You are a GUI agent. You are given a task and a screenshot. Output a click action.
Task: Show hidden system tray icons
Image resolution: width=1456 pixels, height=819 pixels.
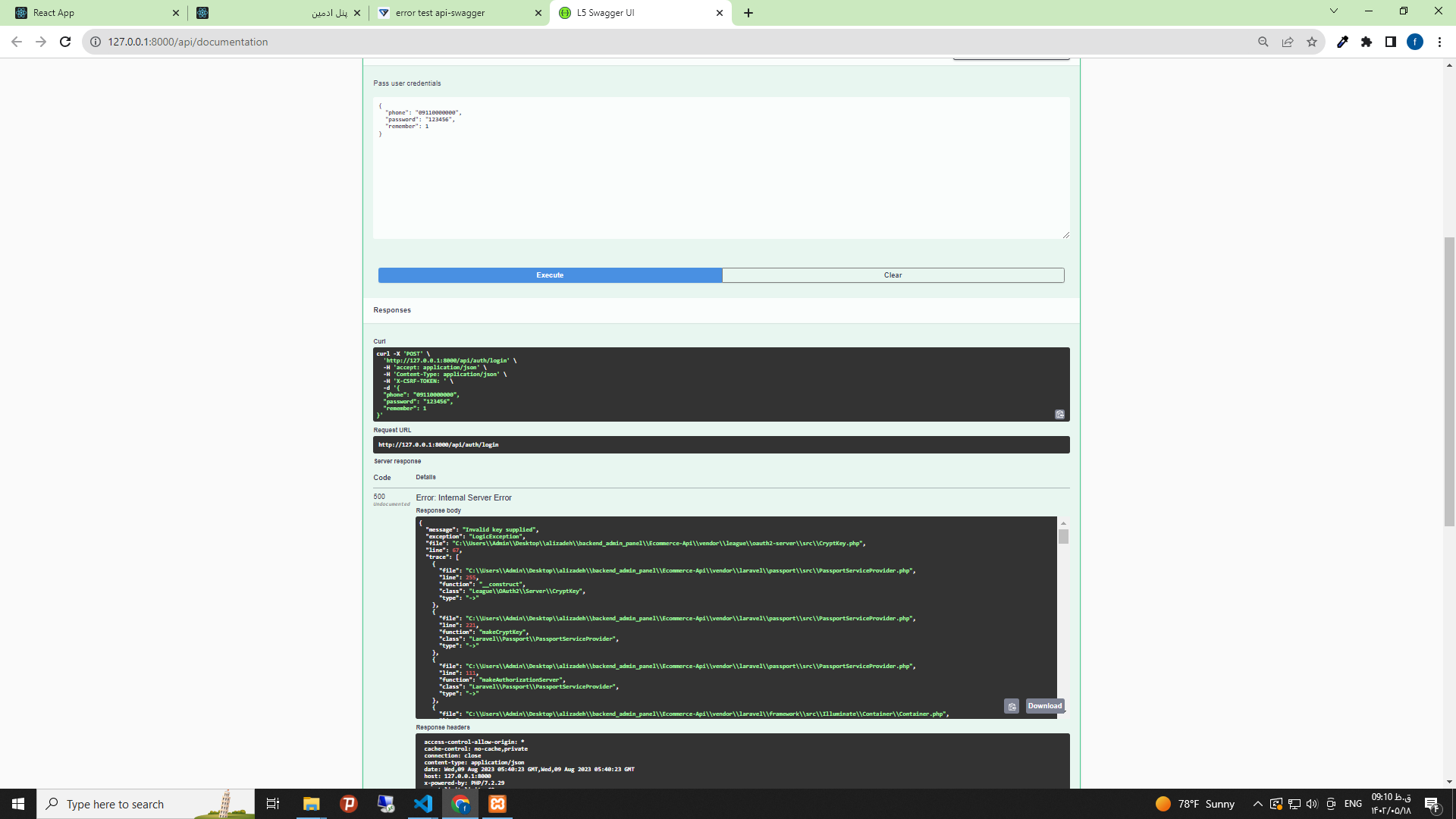coord(1257,804)
